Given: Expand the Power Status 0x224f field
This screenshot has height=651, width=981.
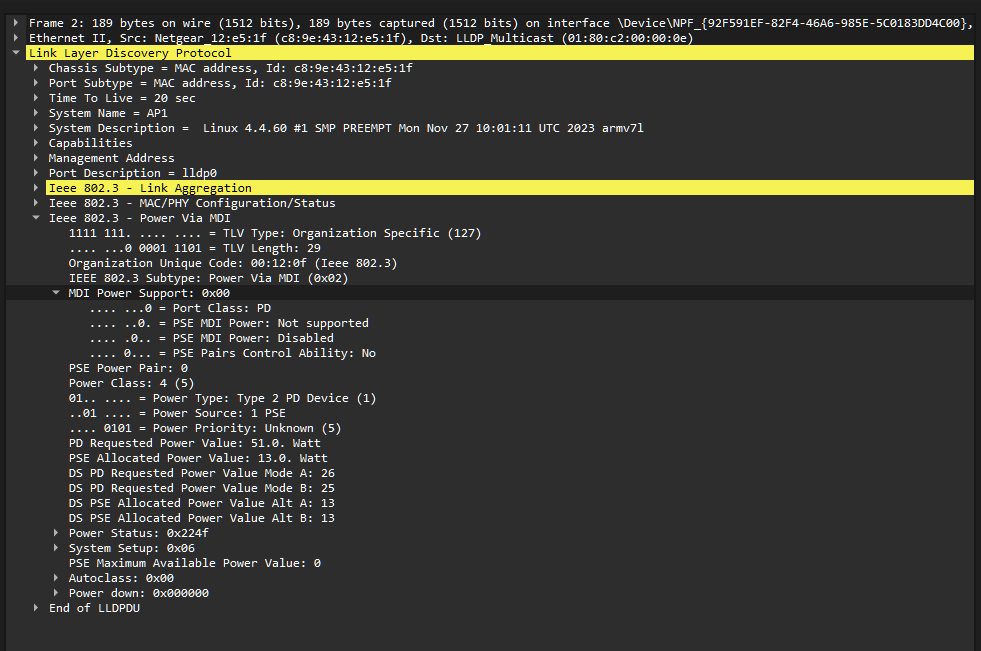Looking at the screenshot, I should 57,533.
